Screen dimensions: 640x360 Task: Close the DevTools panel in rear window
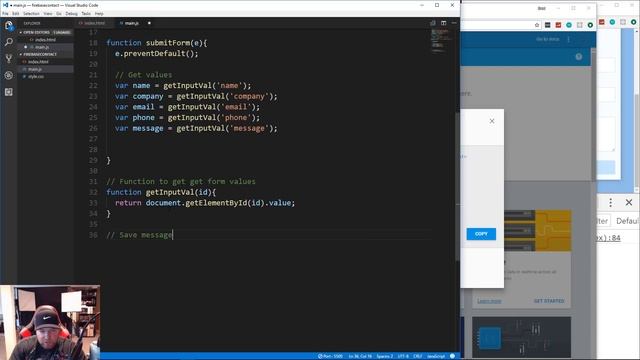[x=629, y=202]
